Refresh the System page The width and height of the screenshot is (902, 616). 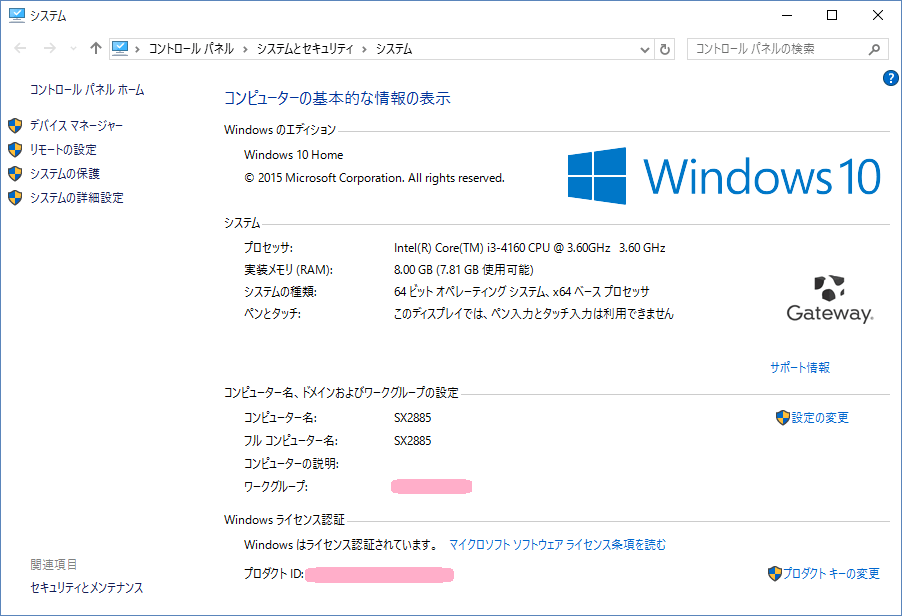click(664, 49)
